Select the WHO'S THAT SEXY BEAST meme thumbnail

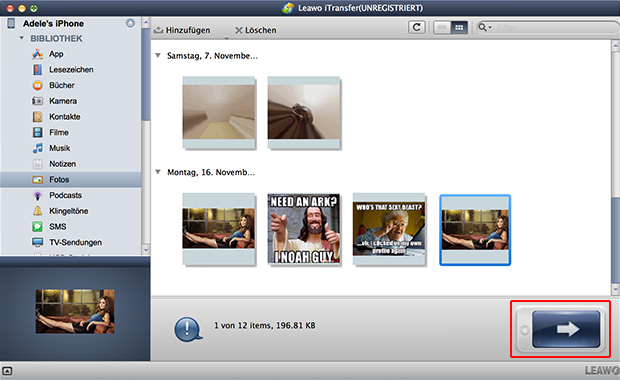[x=389, y=229]
